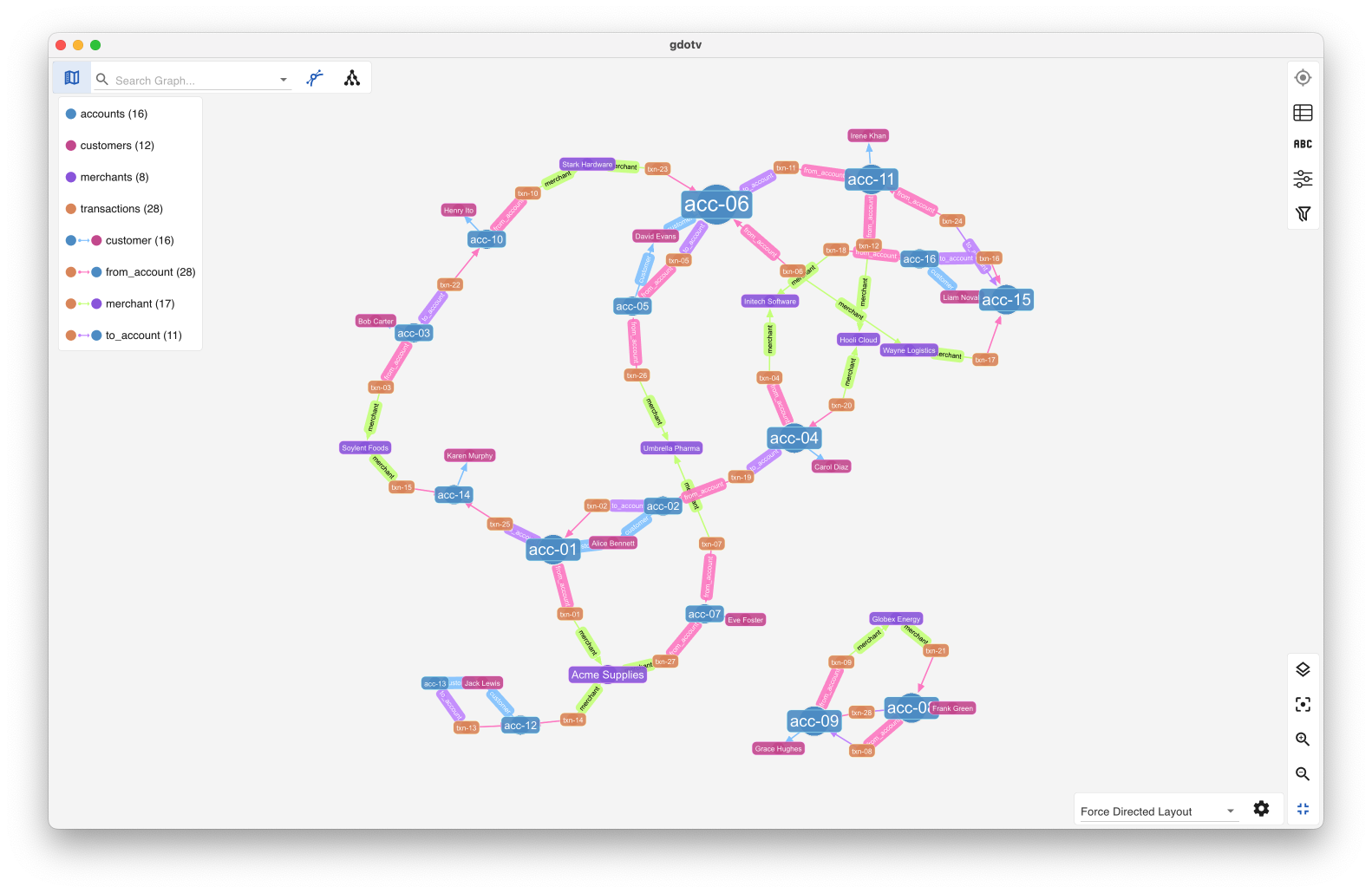The image size is (1372, 893).
Task: Select the txn-26 transaction node
Action: click(x=637, y=375)
